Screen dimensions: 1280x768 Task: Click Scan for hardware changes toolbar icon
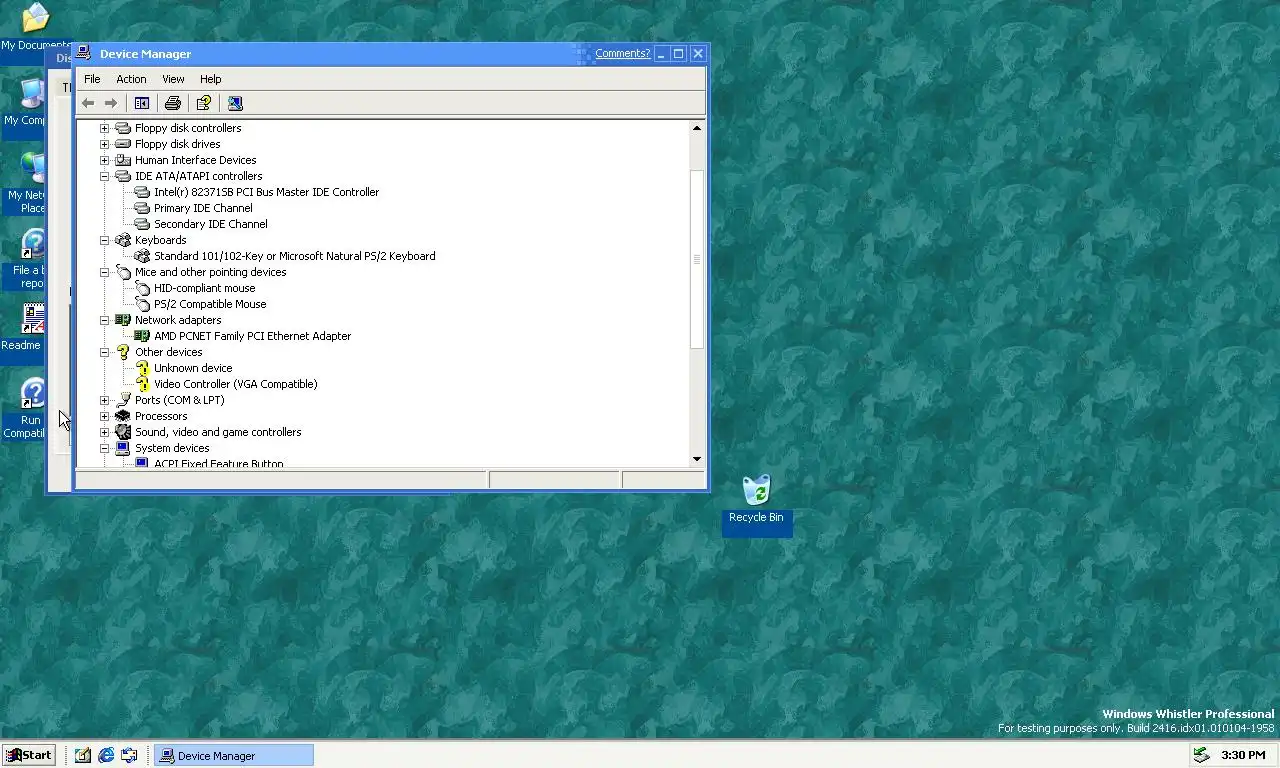[x=235, y=103]
